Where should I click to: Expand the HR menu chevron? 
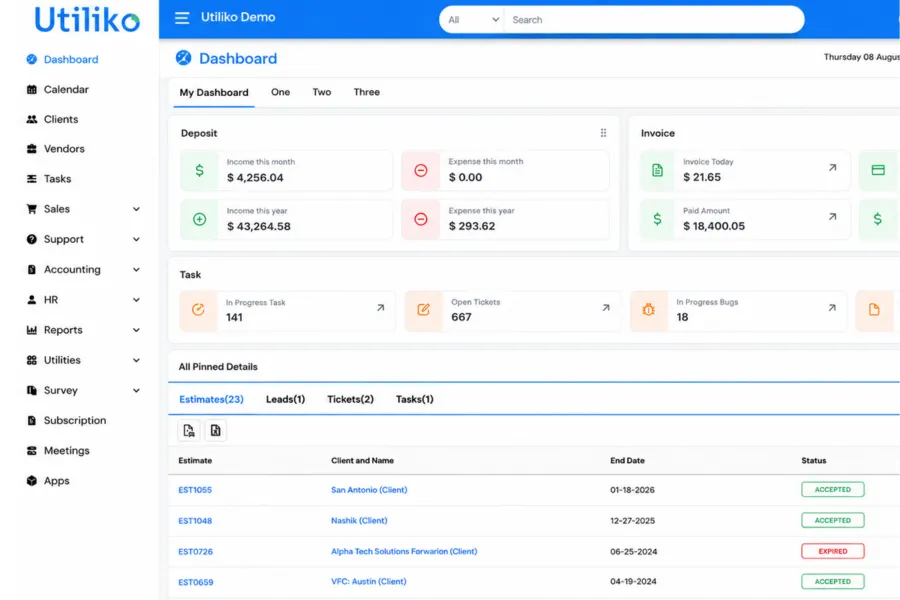coord(136,300)
